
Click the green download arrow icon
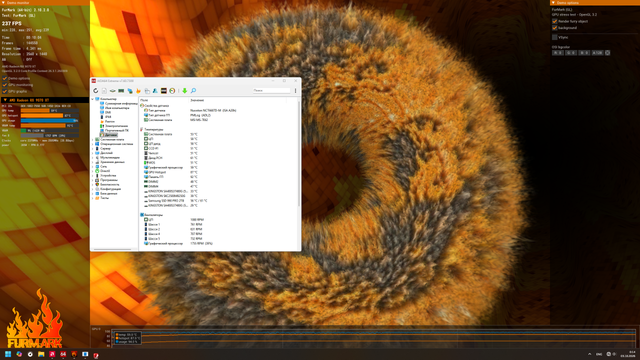184,91
